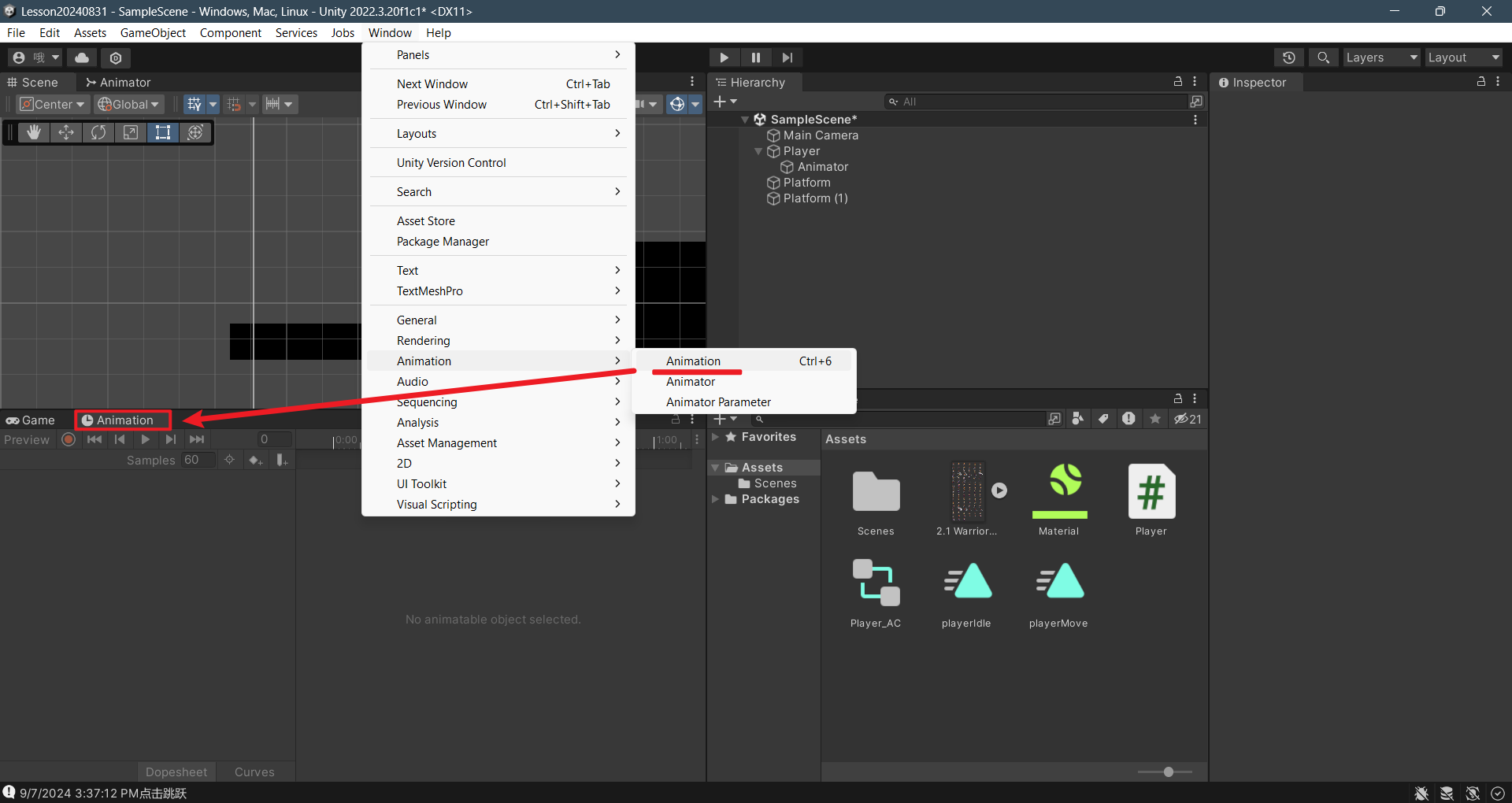Collapse the Player object in Hierarchy
The image size is (1512, 803).
coord(758,151)
